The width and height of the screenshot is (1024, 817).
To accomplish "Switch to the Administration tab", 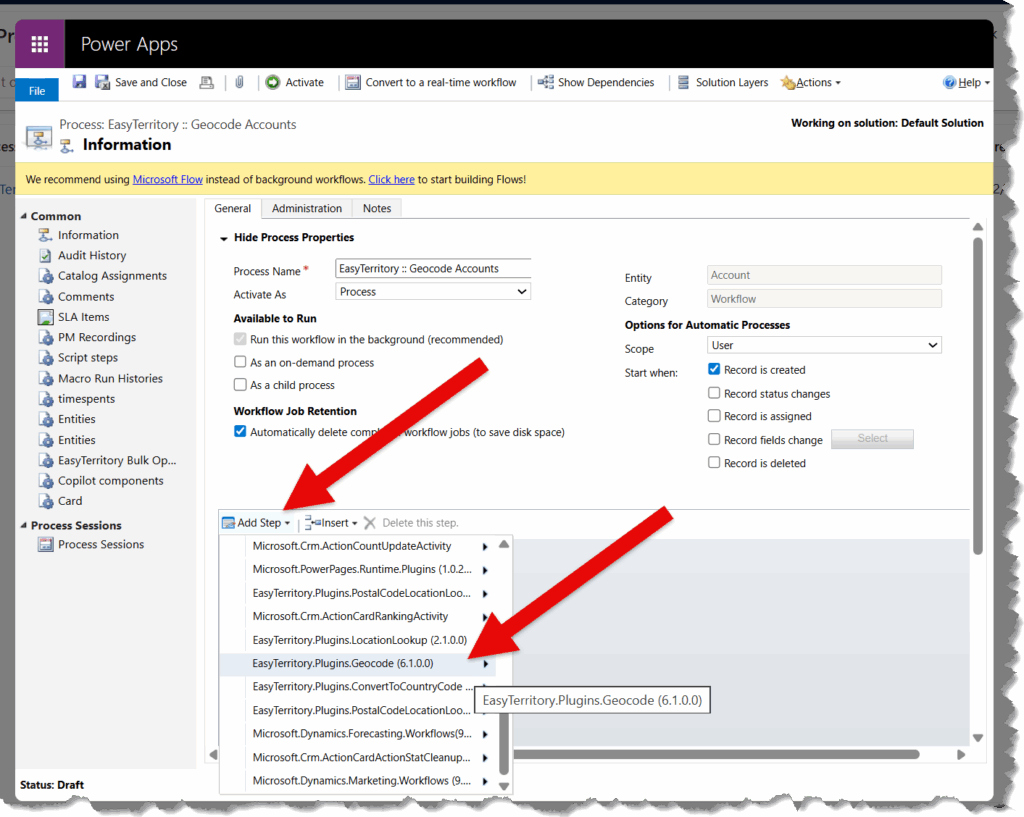I will pos(307,208).
